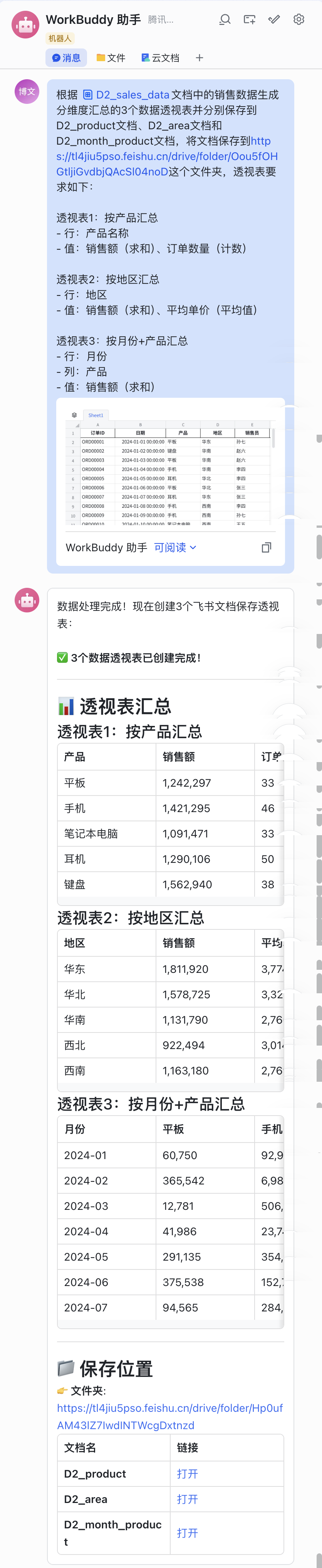Viewport: 322px width, 1568px height.
Task: Open the saved folder URL link
Action: [169, 1416]
